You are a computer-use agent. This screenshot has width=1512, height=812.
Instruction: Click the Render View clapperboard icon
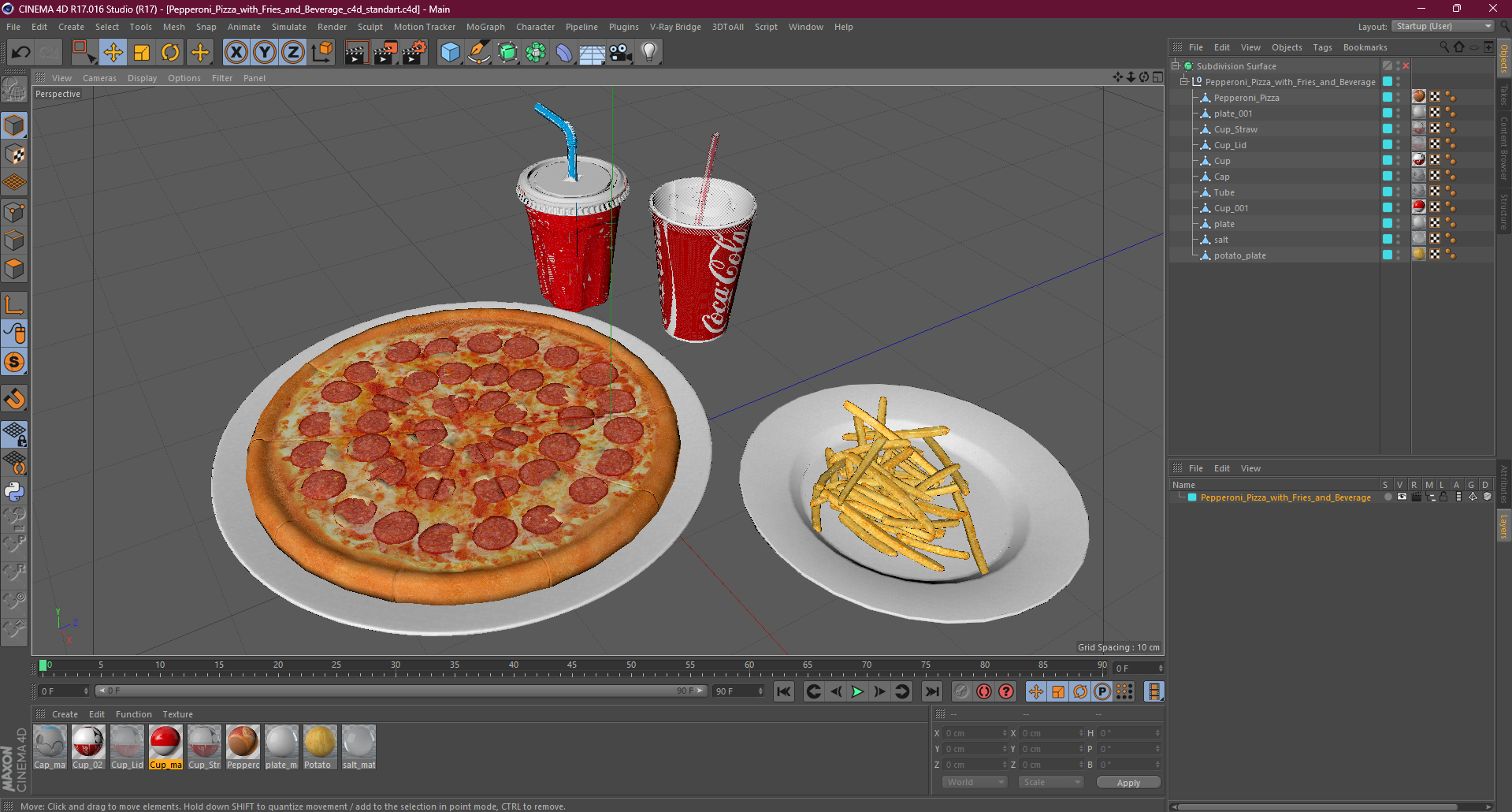356,52
